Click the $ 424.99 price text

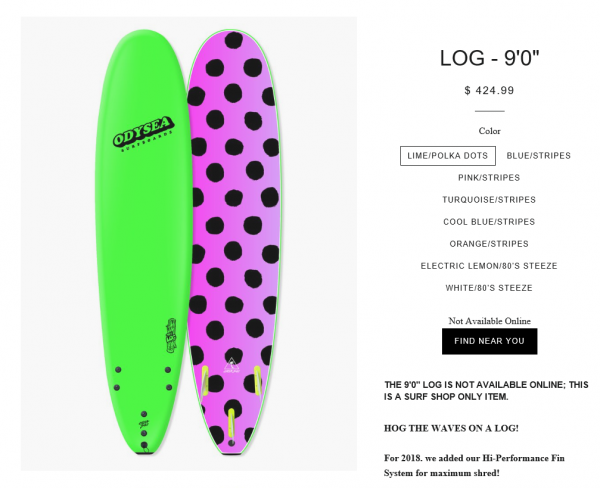tap(489, 91)
